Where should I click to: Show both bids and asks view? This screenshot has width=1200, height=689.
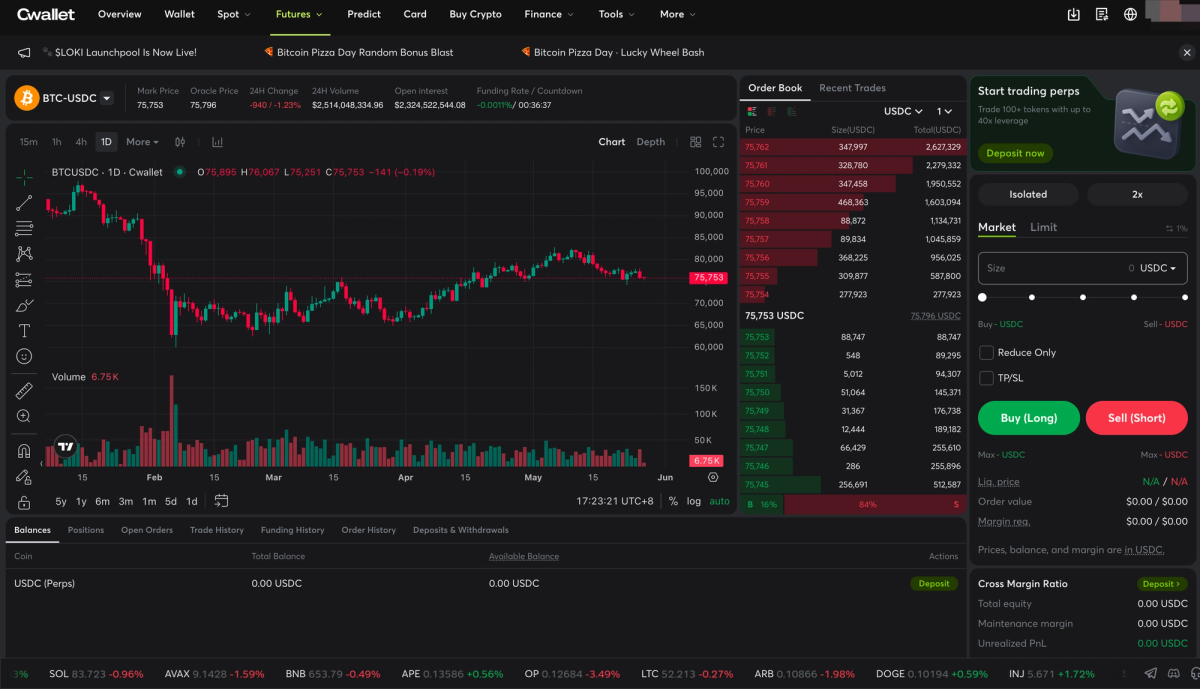click(x=752, y=111)
